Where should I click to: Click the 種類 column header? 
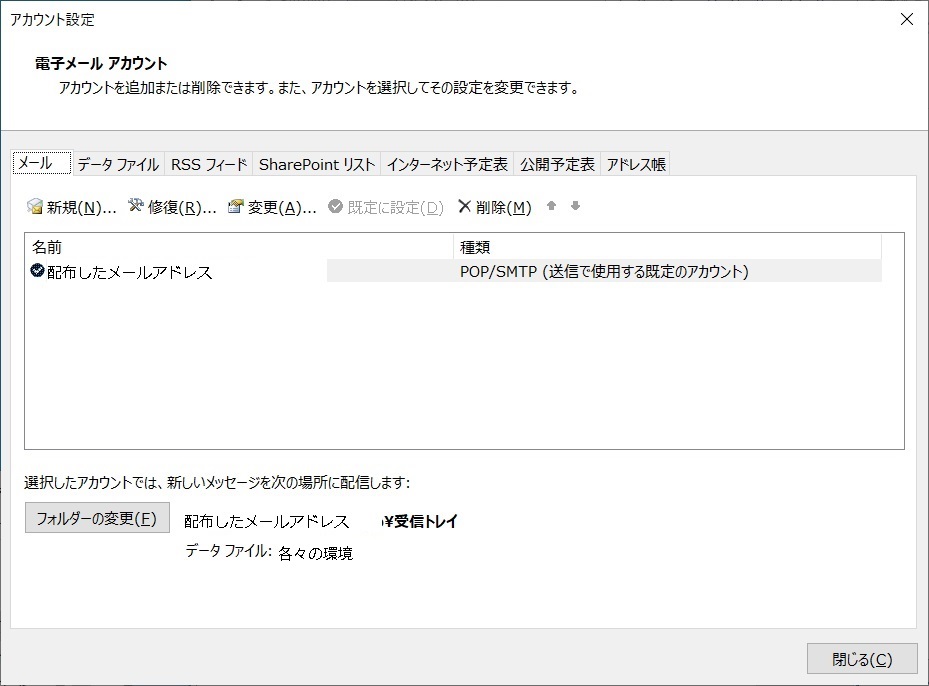coord(666,247)
